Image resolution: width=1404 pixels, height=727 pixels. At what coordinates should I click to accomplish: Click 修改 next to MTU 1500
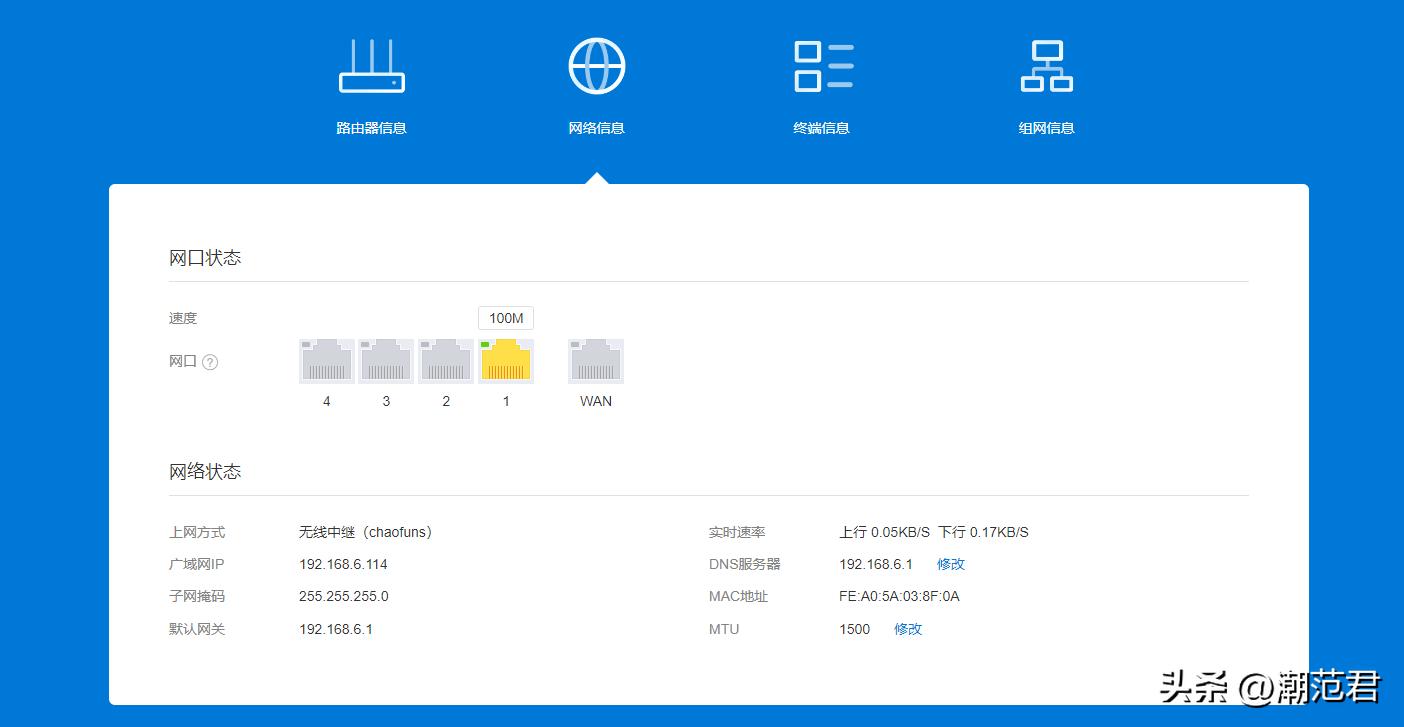(x=908, y=629)
